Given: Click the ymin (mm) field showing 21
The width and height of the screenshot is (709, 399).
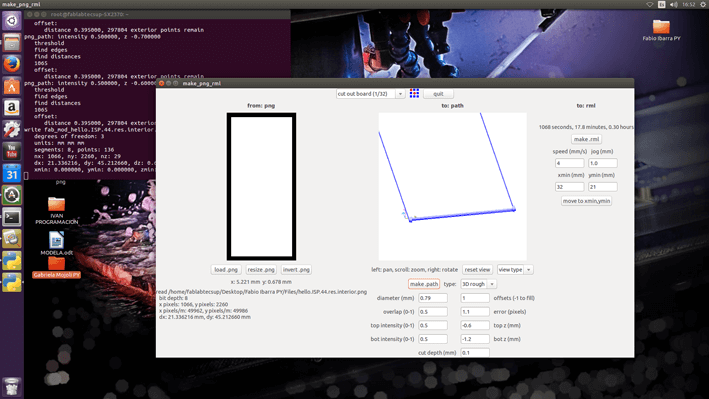Looking at the screenshot, I should tap(603, 187).
